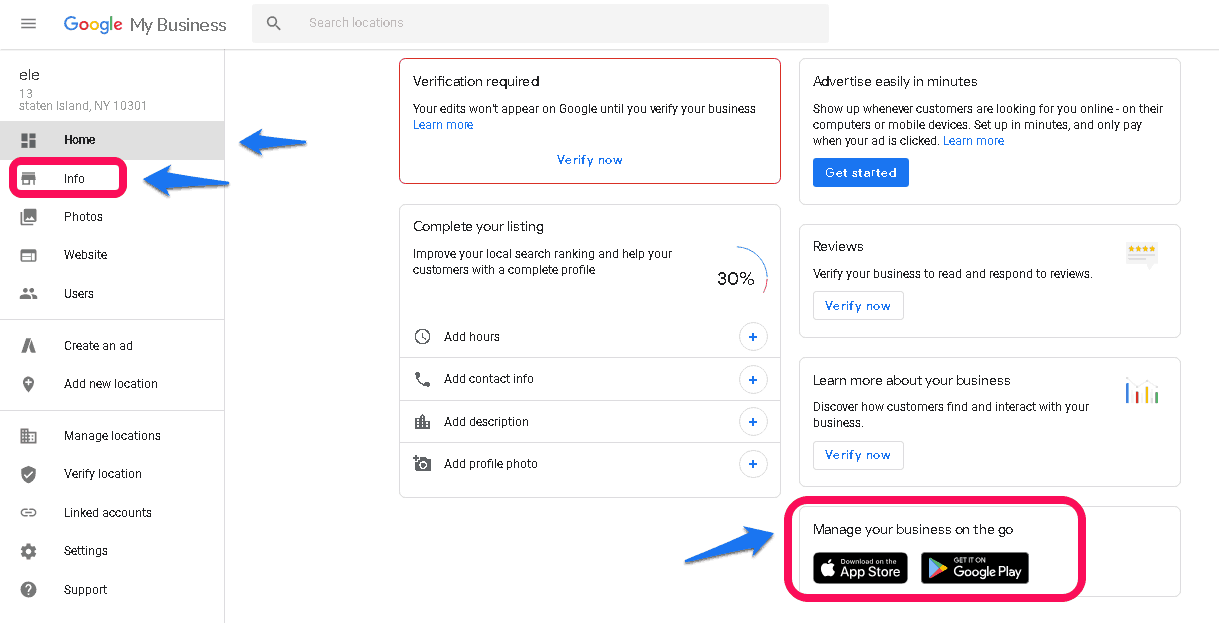Click the Create an ad AdWords icon
Viewport: 1219px width, 634px height.
click(29, 346)
